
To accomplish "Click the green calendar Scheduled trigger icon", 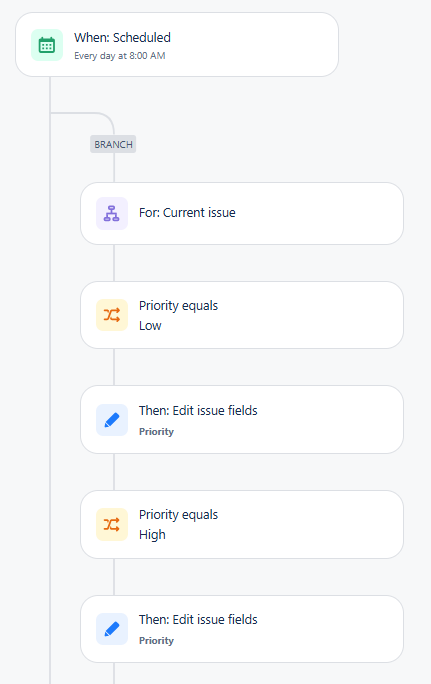I will tap(47, 45).
